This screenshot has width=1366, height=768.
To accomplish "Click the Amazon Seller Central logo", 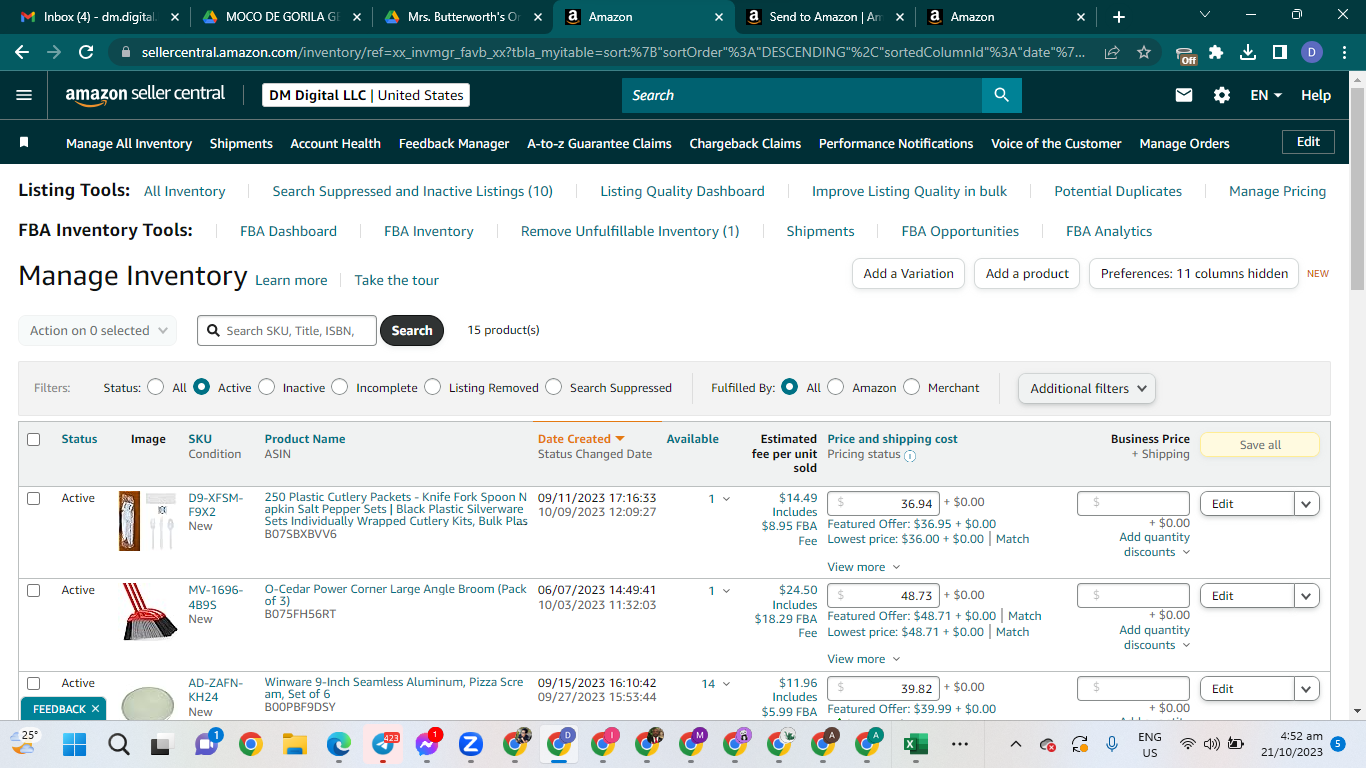I will click(145, 95).
